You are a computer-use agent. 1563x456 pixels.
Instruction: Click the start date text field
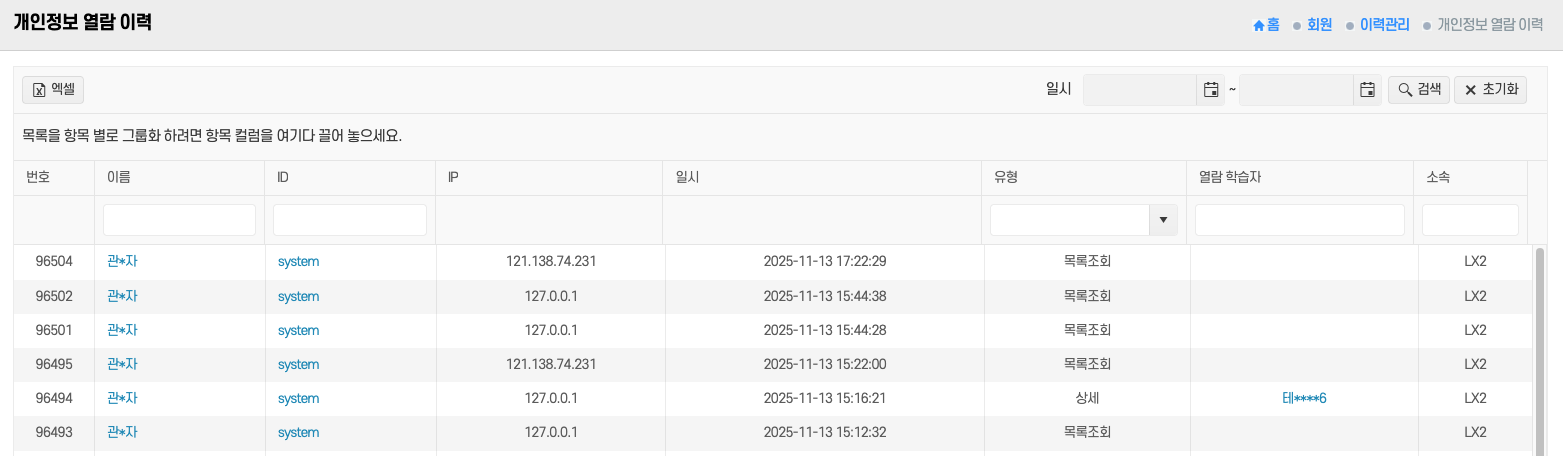point(1140,90)
